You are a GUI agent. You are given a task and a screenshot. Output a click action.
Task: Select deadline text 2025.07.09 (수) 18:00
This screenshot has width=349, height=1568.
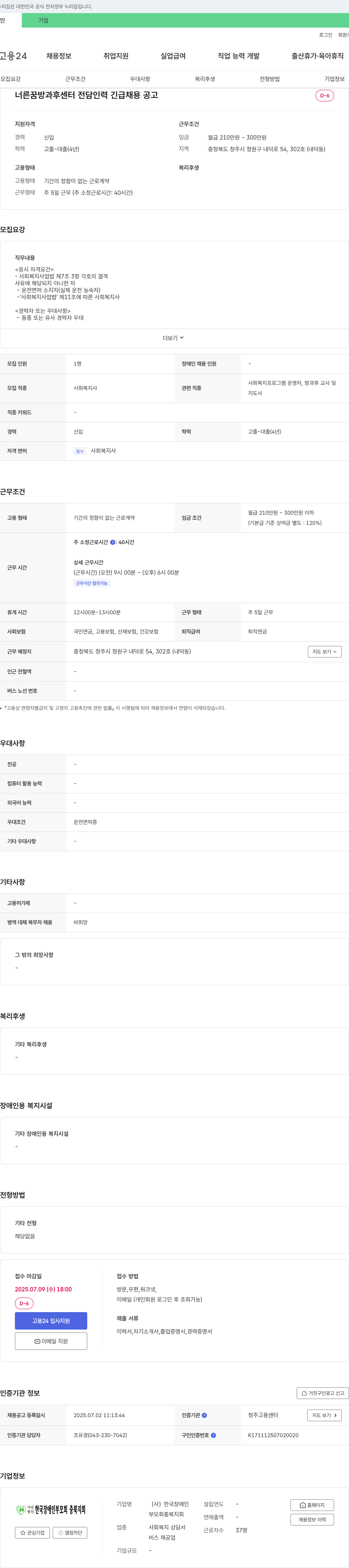pos(43,1289)
